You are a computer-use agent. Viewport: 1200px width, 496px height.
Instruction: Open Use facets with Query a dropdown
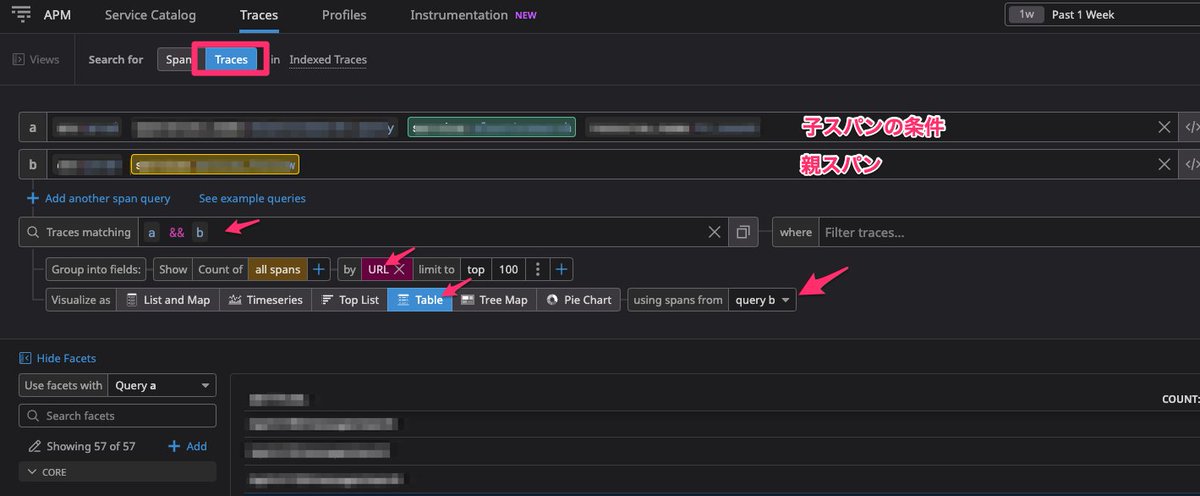(x=162, y=385)
